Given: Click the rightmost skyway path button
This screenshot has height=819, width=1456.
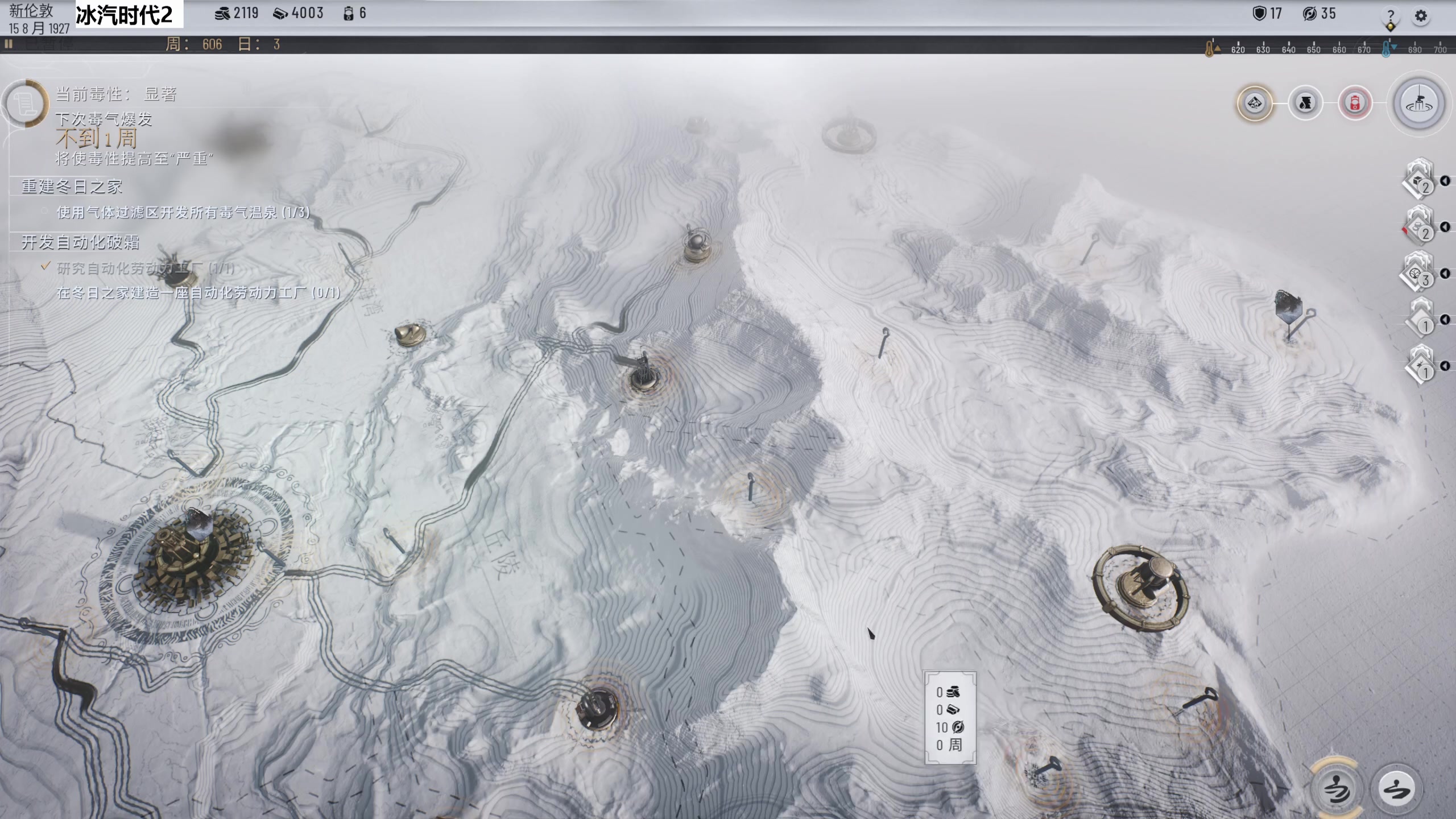Looking at the screenshot, I should click(x=1396, y=789).
